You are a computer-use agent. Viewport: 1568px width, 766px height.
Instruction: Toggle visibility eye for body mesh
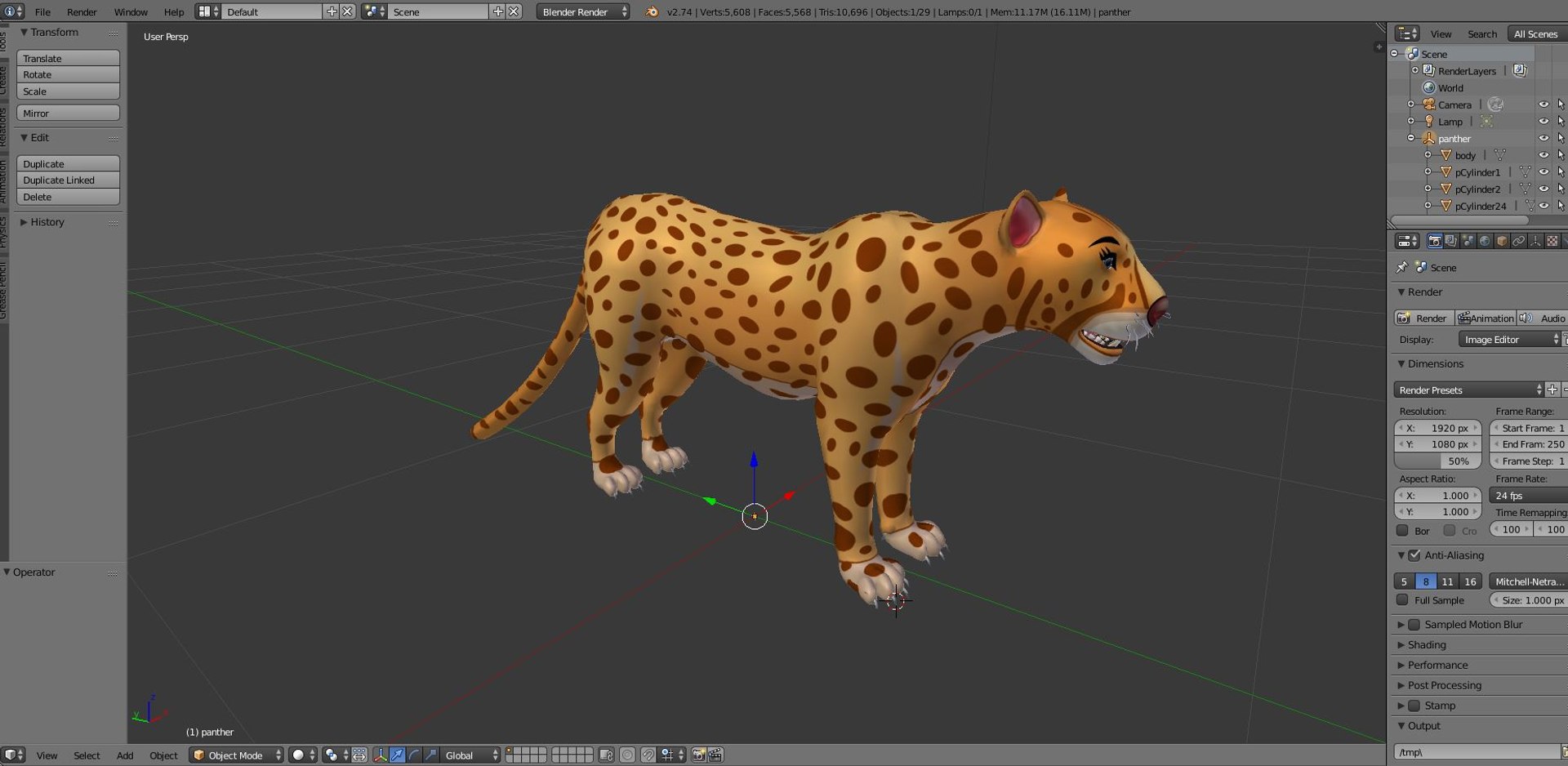(1543, 155)
